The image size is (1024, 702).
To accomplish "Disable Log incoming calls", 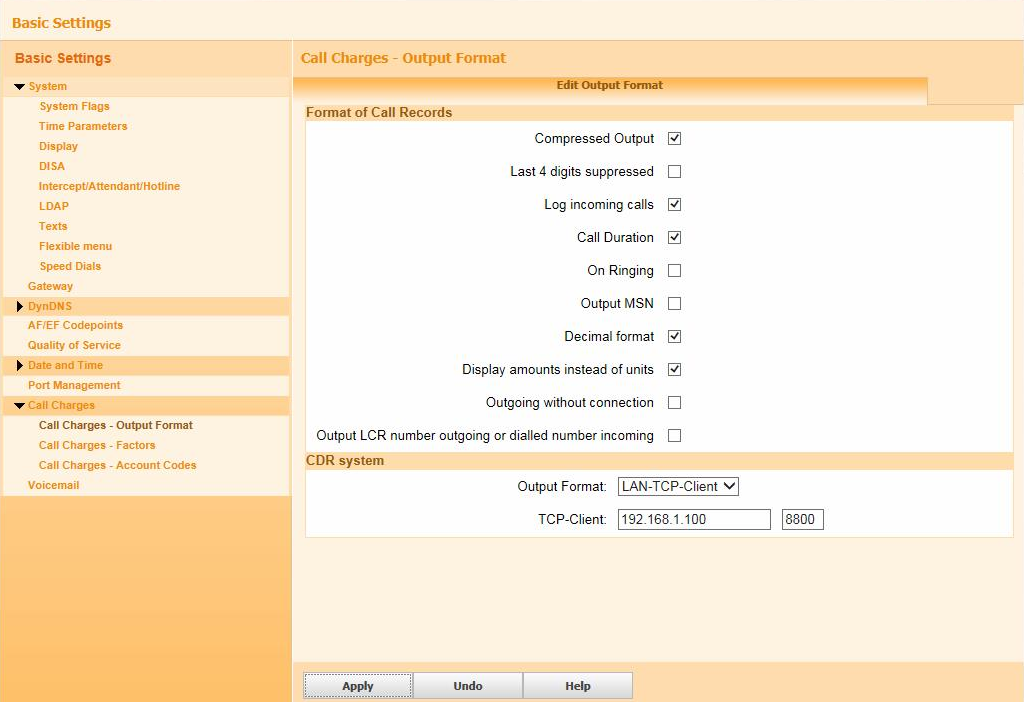I will click(674, 204).
